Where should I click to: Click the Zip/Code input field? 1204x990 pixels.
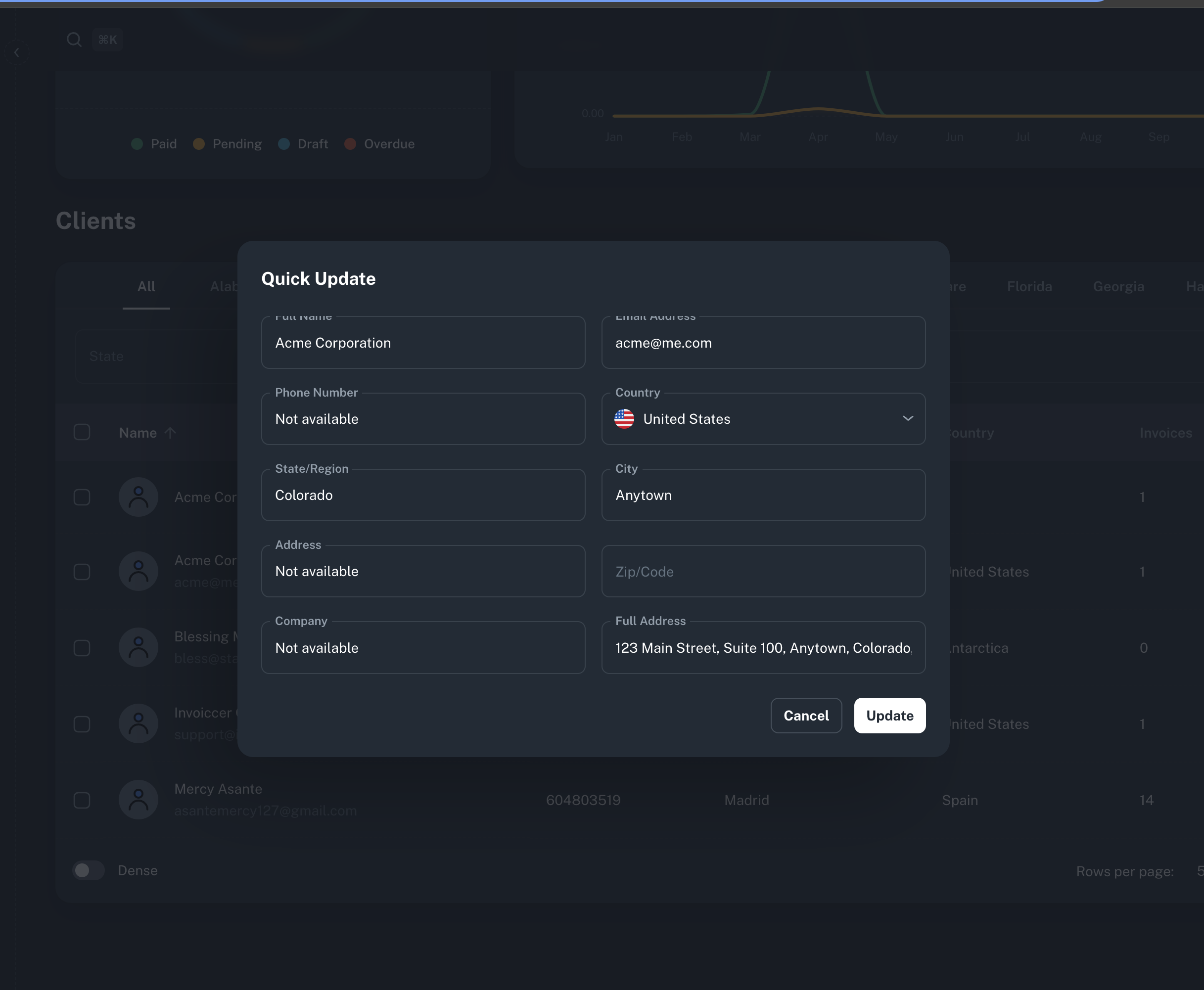763,572
